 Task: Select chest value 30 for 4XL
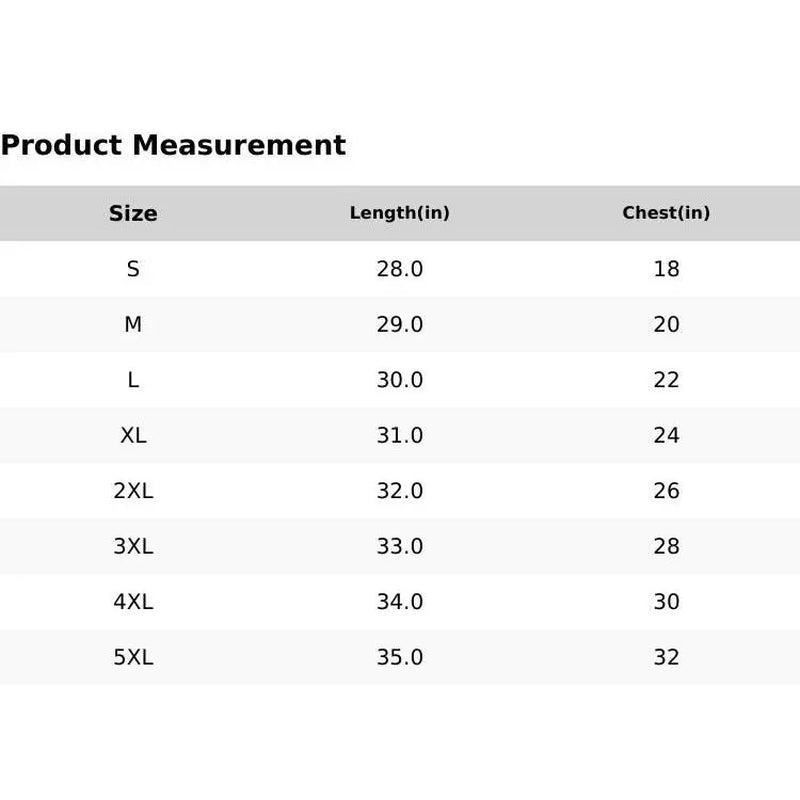[666, 602]
